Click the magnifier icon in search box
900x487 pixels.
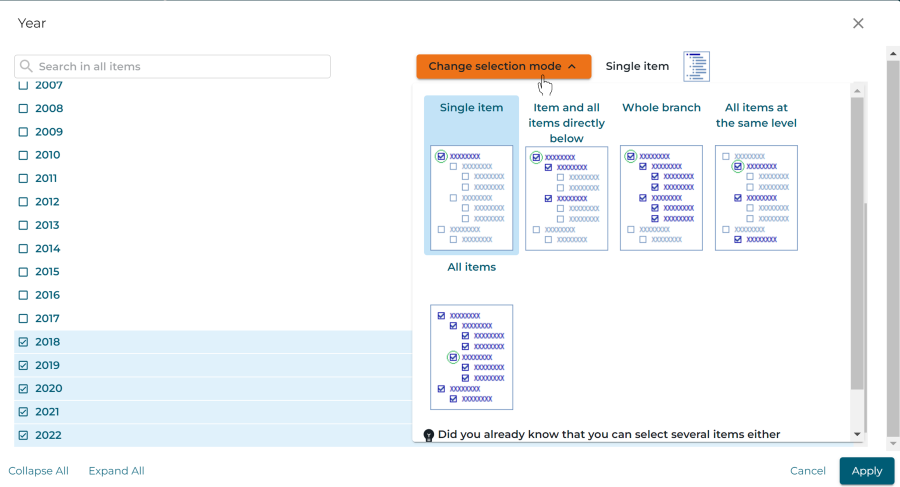coord(27,66)
